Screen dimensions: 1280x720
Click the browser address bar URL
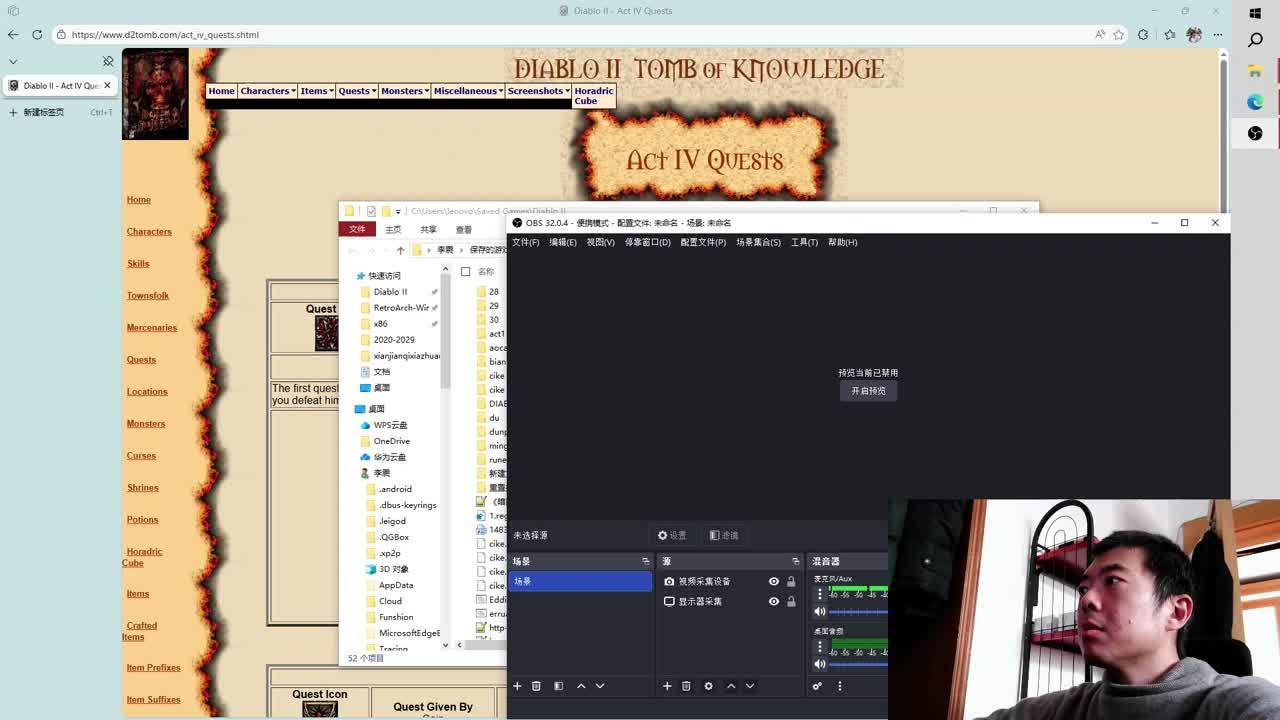(165, 35)
